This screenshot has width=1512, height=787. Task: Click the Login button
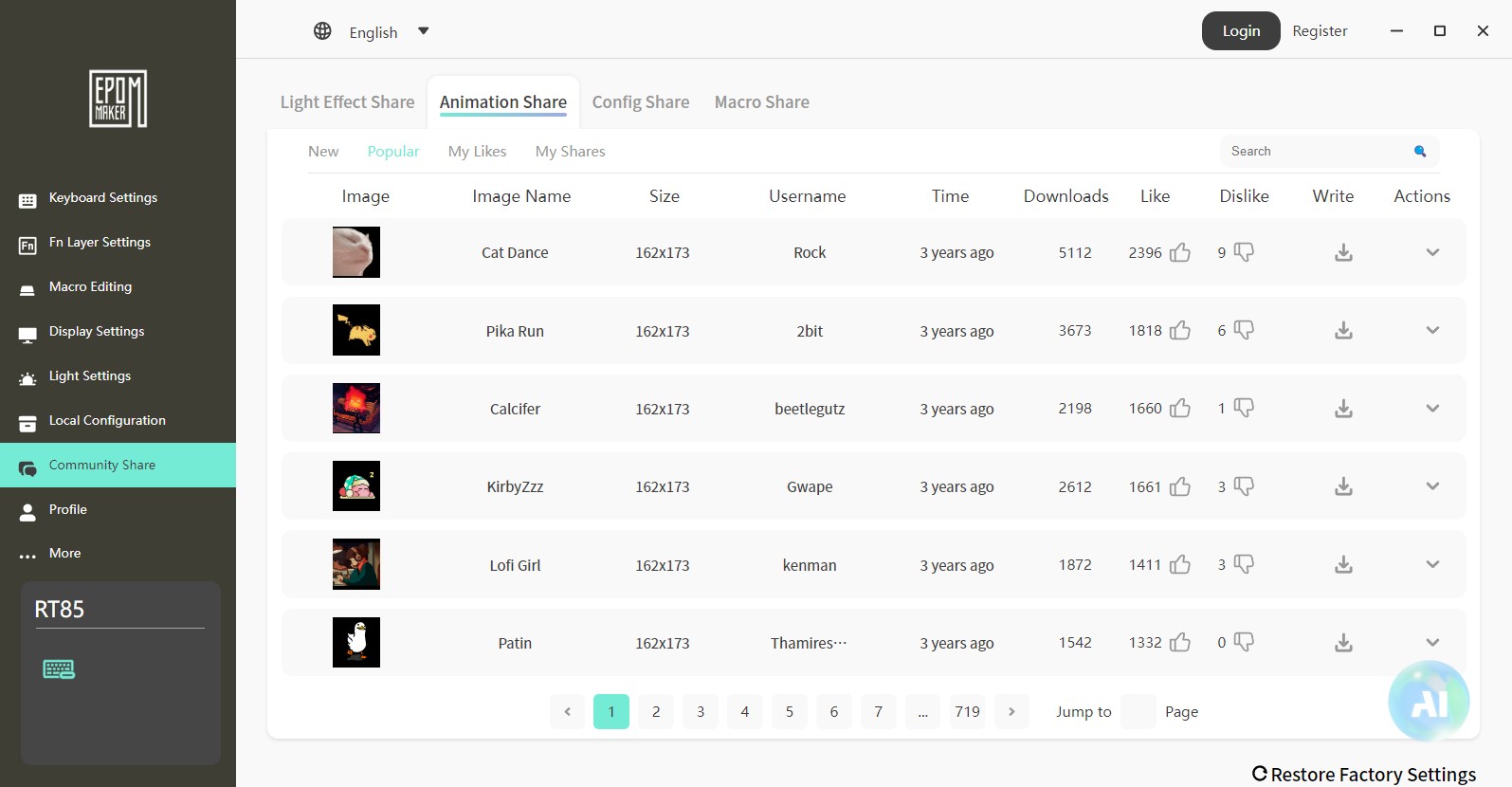tap(1241, 30)
